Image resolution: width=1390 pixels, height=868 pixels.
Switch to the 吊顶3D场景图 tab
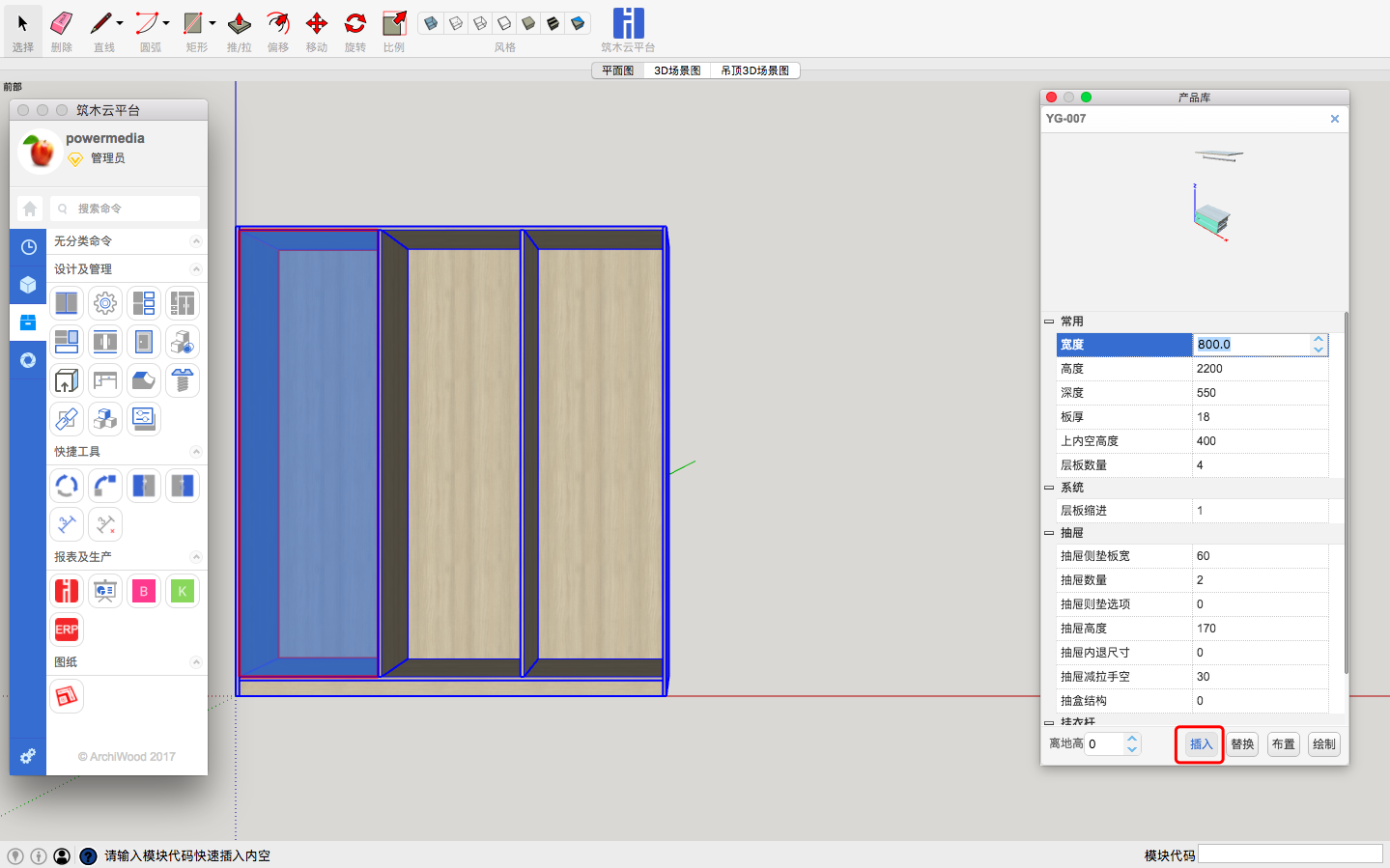point(754,70)
